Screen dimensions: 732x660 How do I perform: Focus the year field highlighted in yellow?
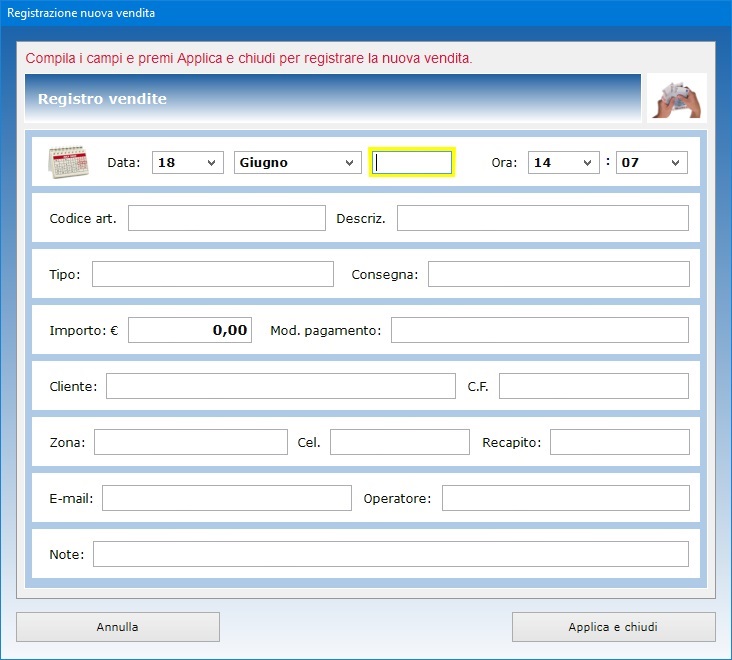click(412, 162)
